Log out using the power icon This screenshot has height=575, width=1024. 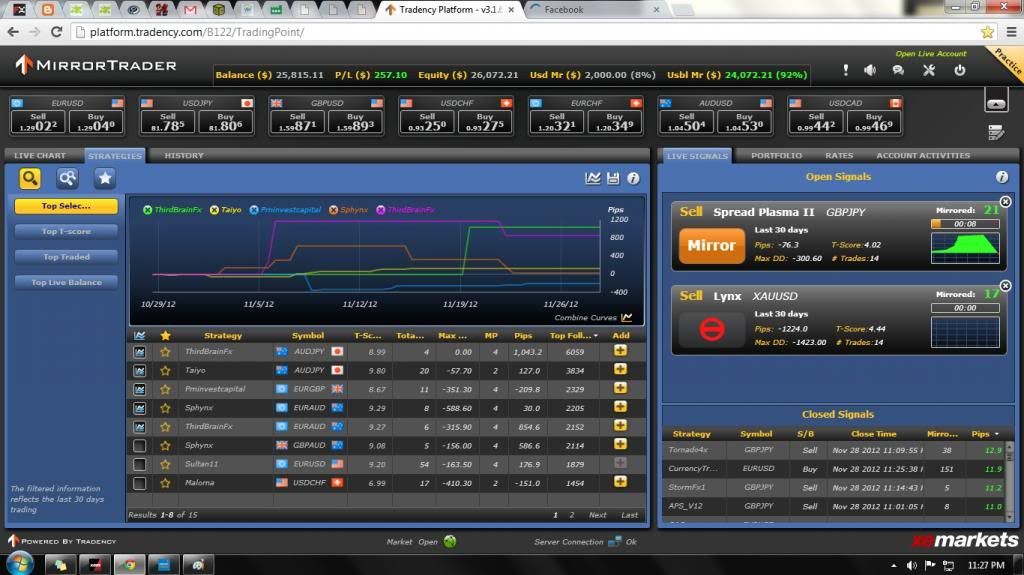pos(960,70)
